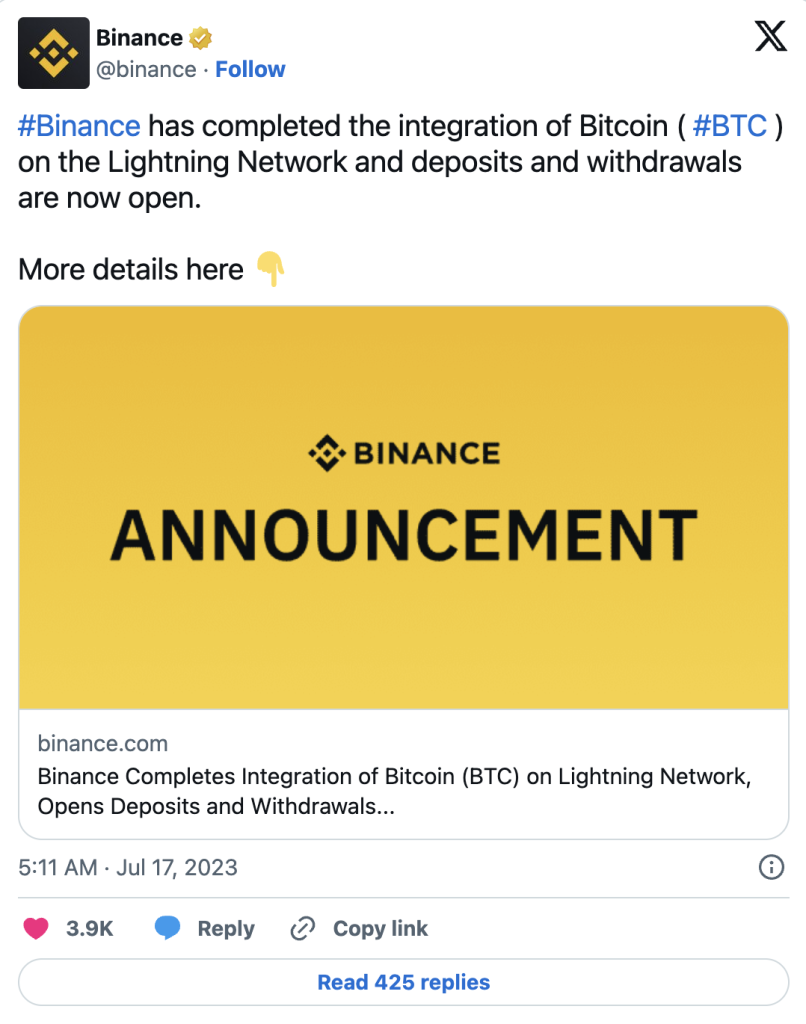Click the Binance logo in announcement card

click(404, 454)
